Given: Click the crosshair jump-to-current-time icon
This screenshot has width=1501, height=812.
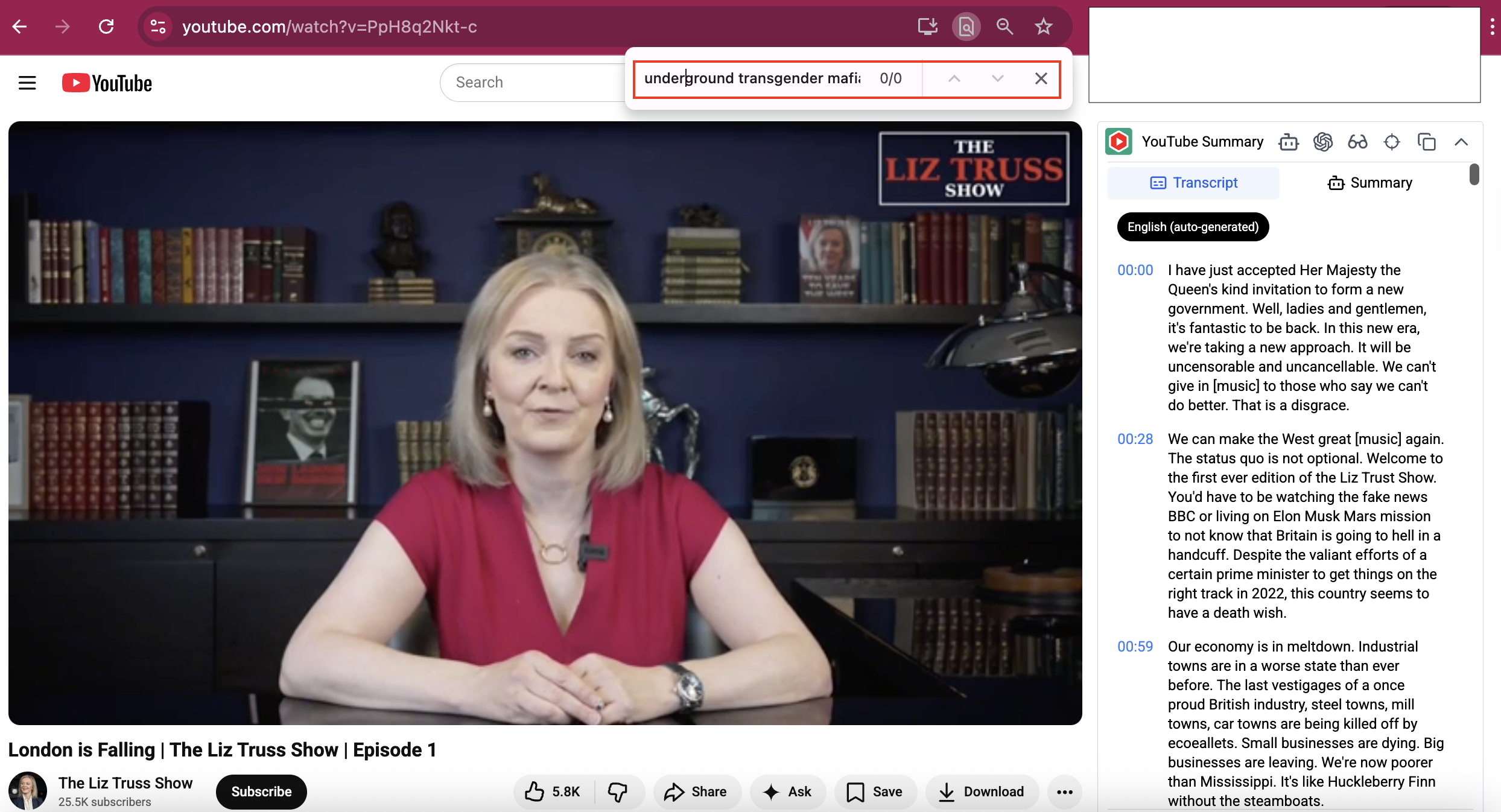Looking at the screenshot, I should tap(1392, 142).
